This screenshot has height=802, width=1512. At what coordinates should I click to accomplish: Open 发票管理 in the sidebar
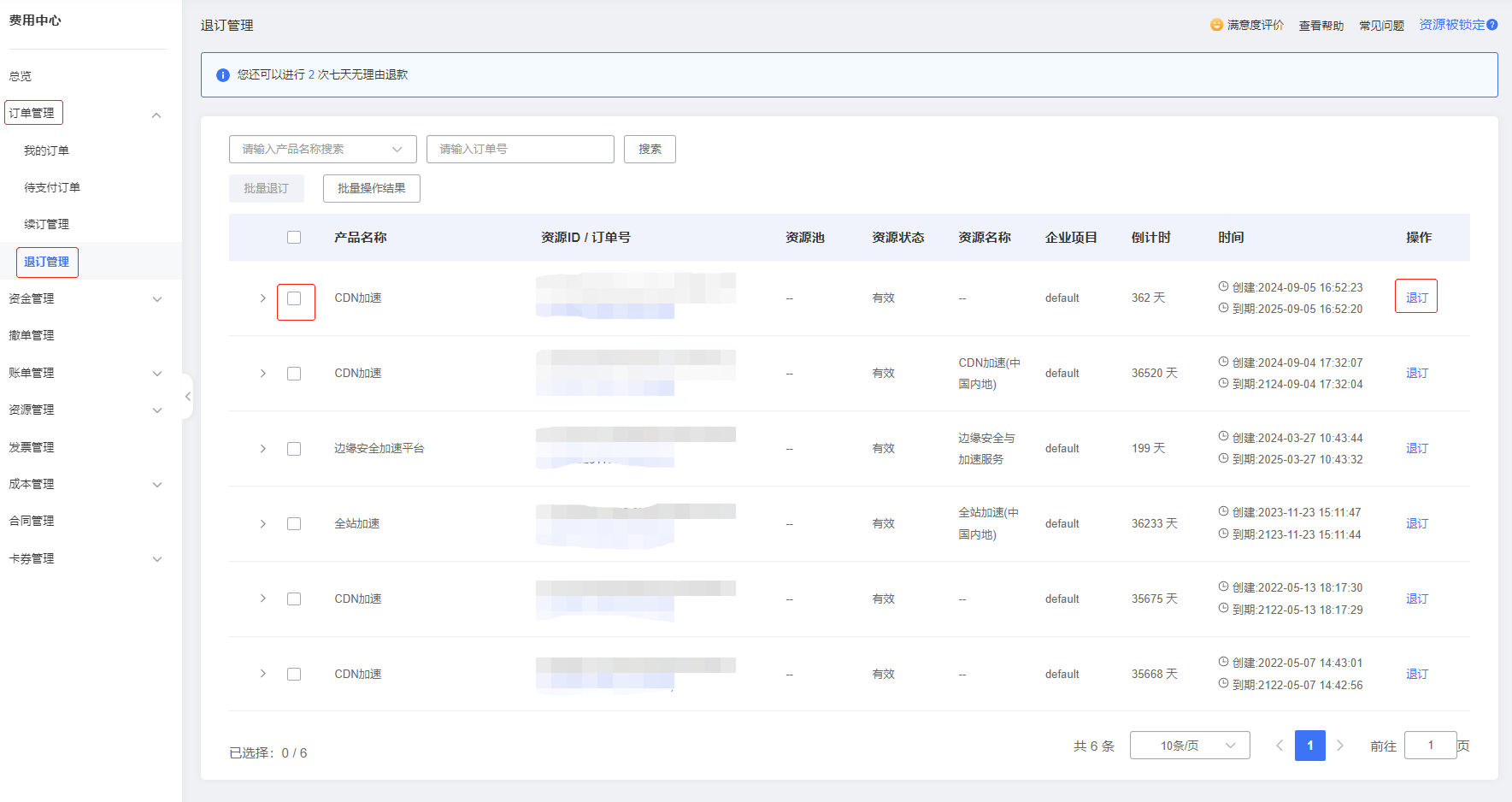[32, 447]
